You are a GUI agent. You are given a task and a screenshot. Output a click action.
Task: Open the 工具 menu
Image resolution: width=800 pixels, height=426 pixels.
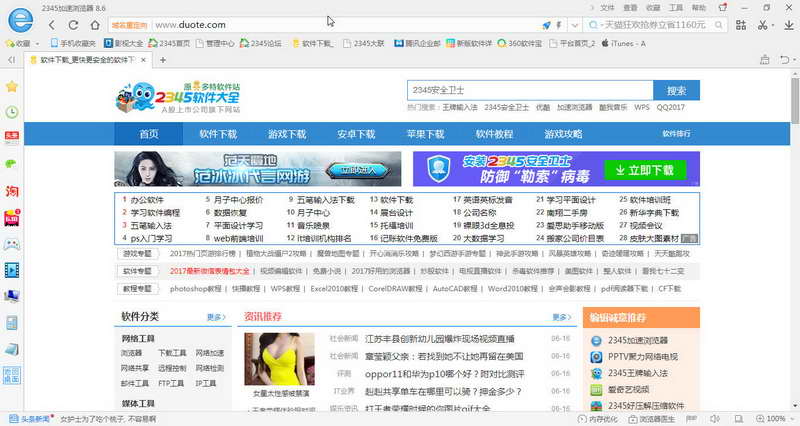[675, 7]
